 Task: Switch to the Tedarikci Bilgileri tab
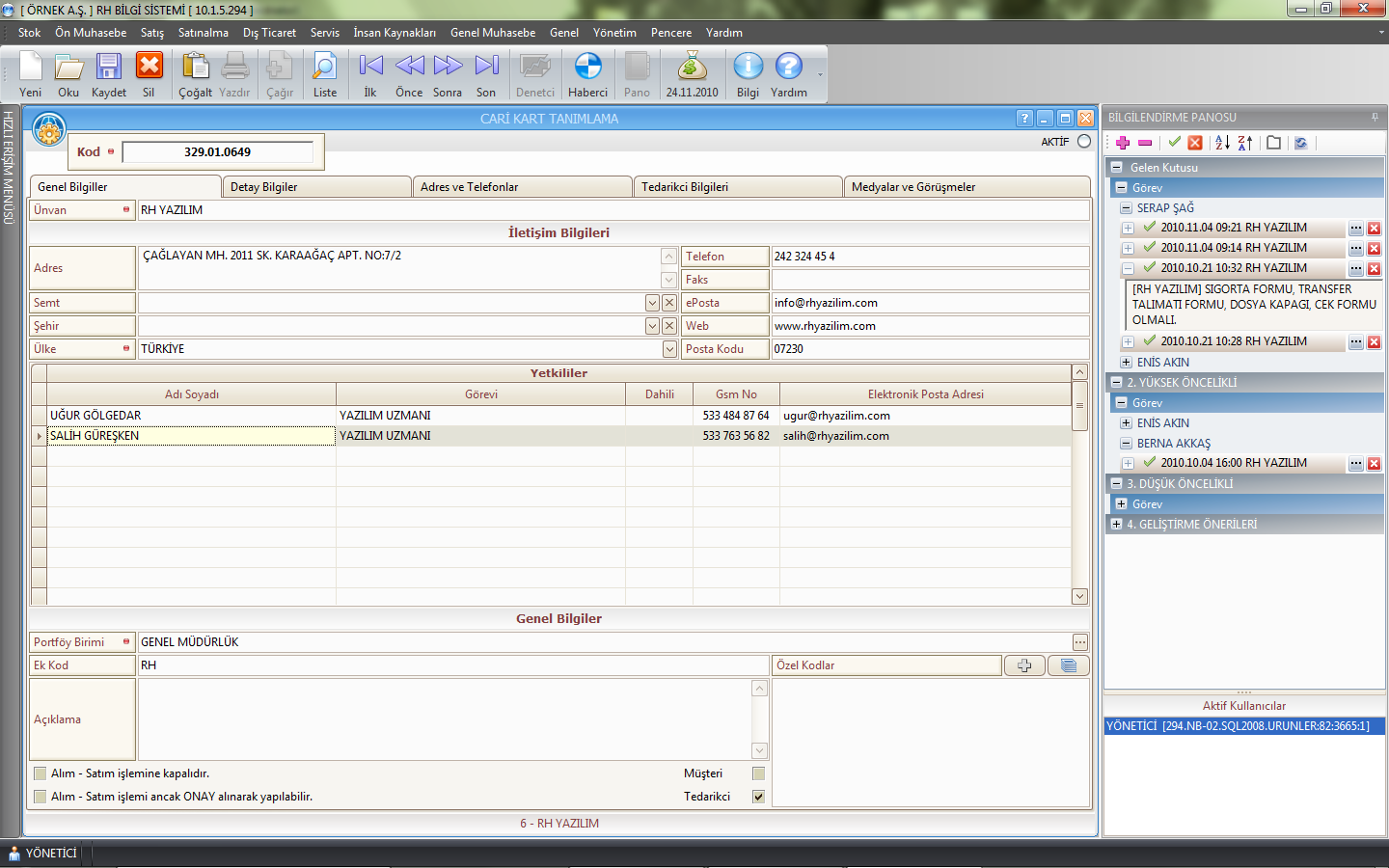coord(737,187)
